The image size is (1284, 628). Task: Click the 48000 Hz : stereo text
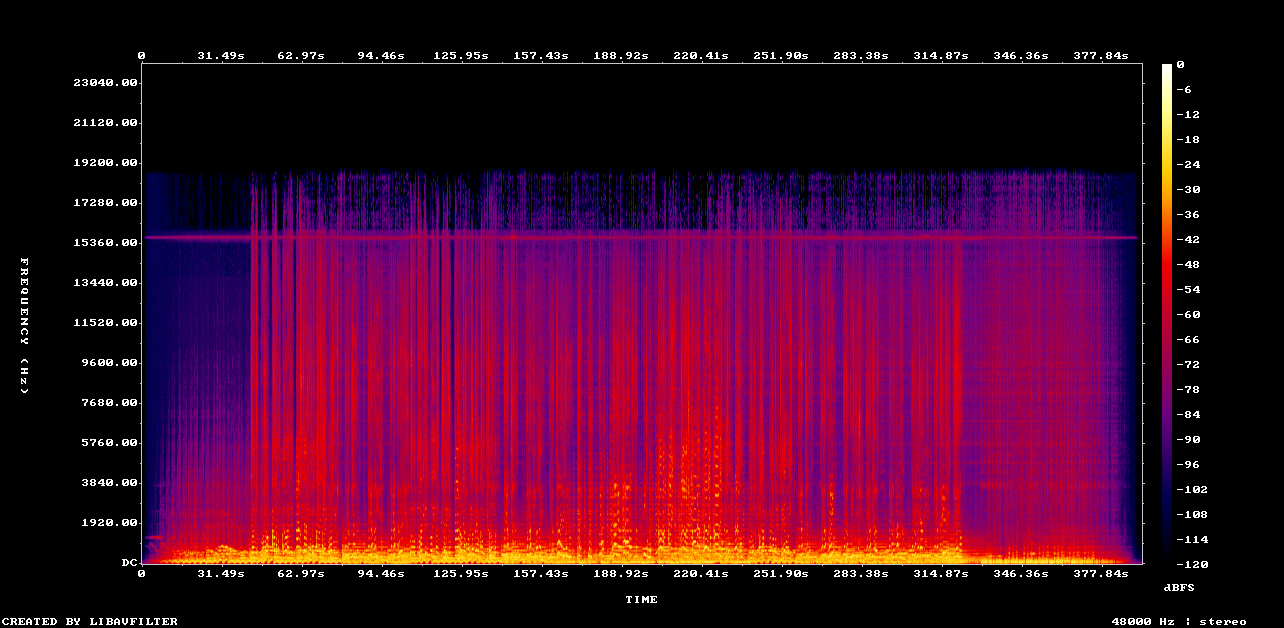point(1179,621)
